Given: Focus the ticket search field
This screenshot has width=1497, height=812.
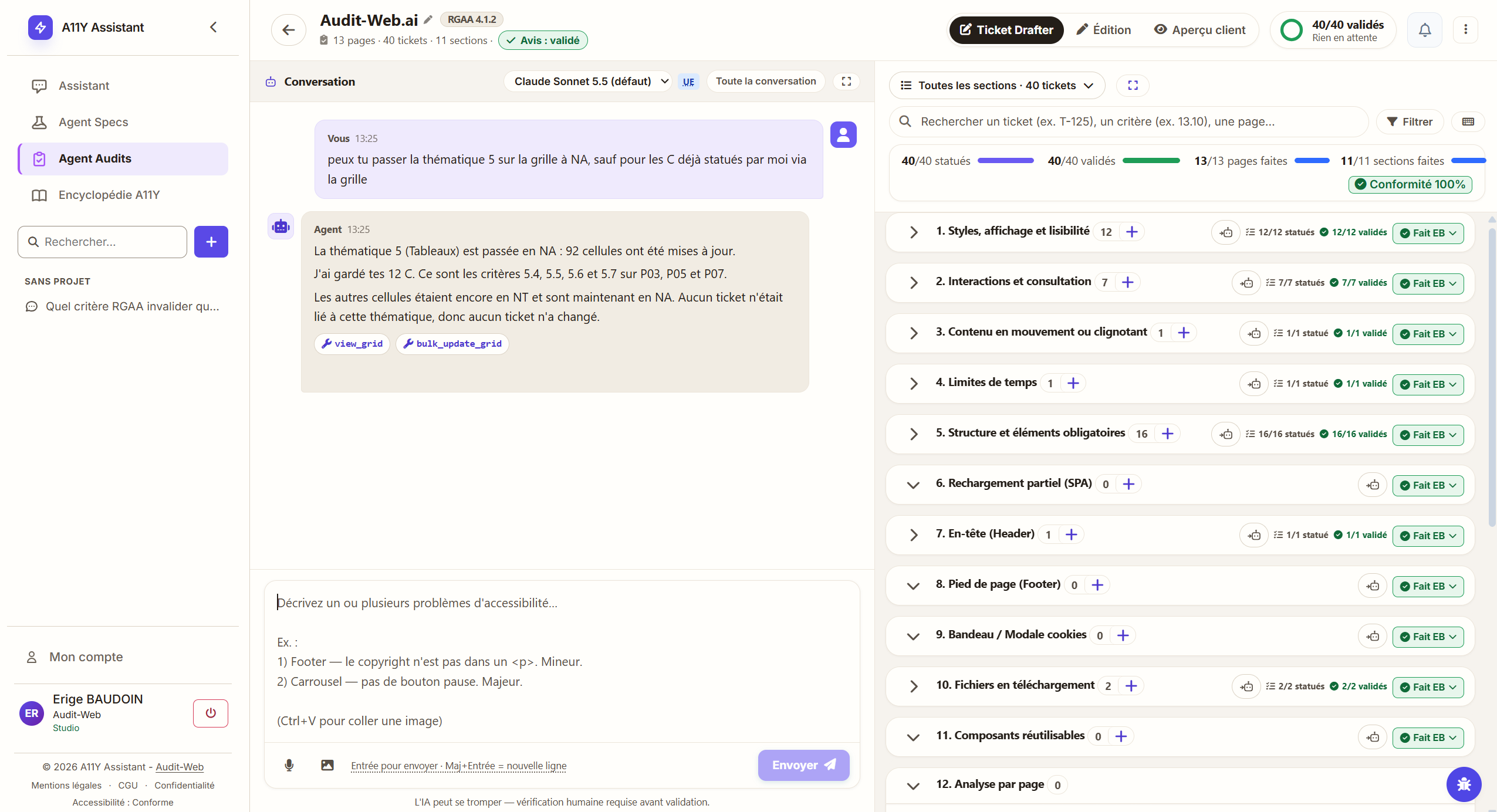Looking at the screenshot, I should pos(1129,121).
